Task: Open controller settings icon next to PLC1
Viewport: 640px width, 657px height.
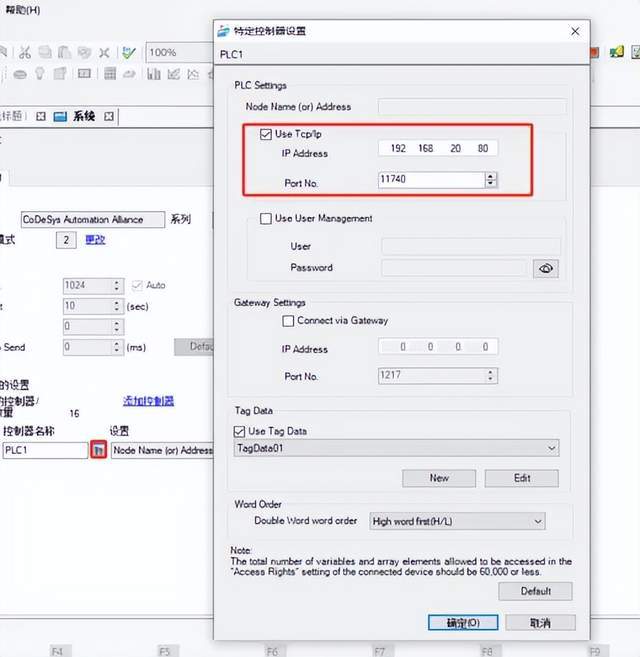Action: click(98, 450)
